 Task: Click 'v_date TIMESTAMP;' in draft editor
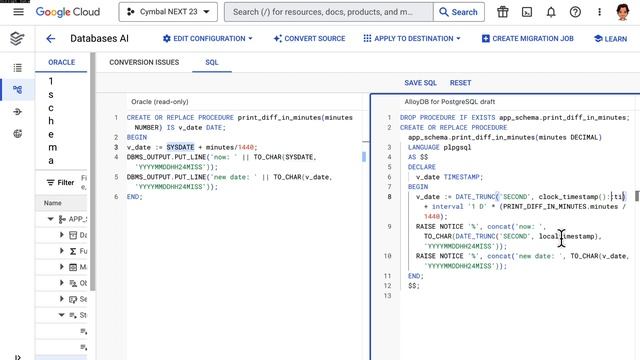pos(449,177)
